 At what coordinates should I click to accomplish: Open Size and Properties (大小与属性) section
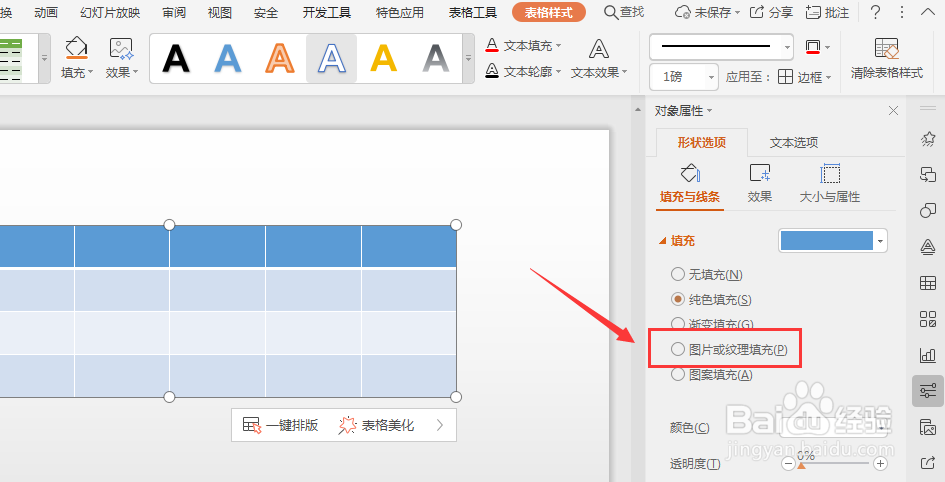coord(829,184)
